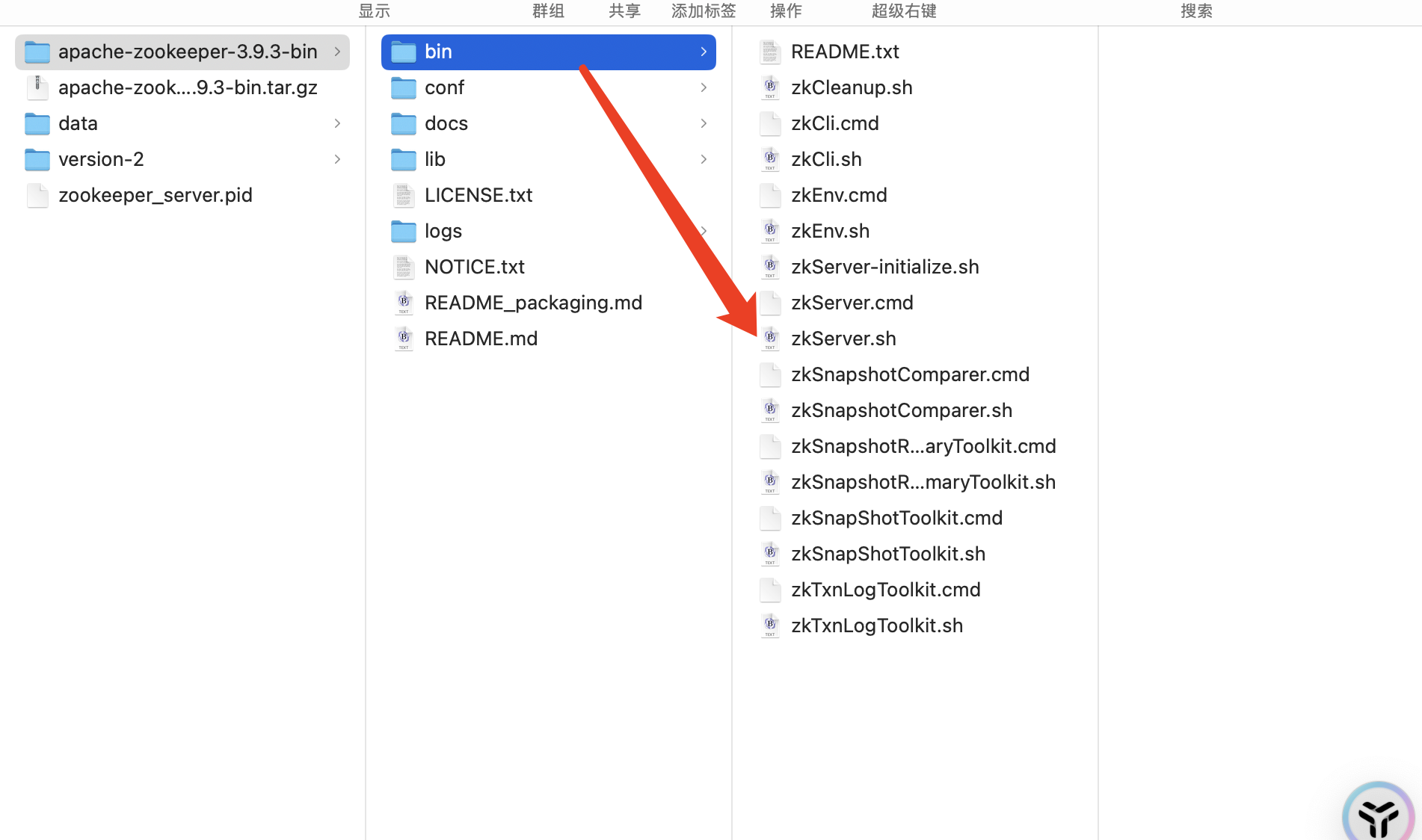Click the 搜索 toolbar item

coord(1196,10)
